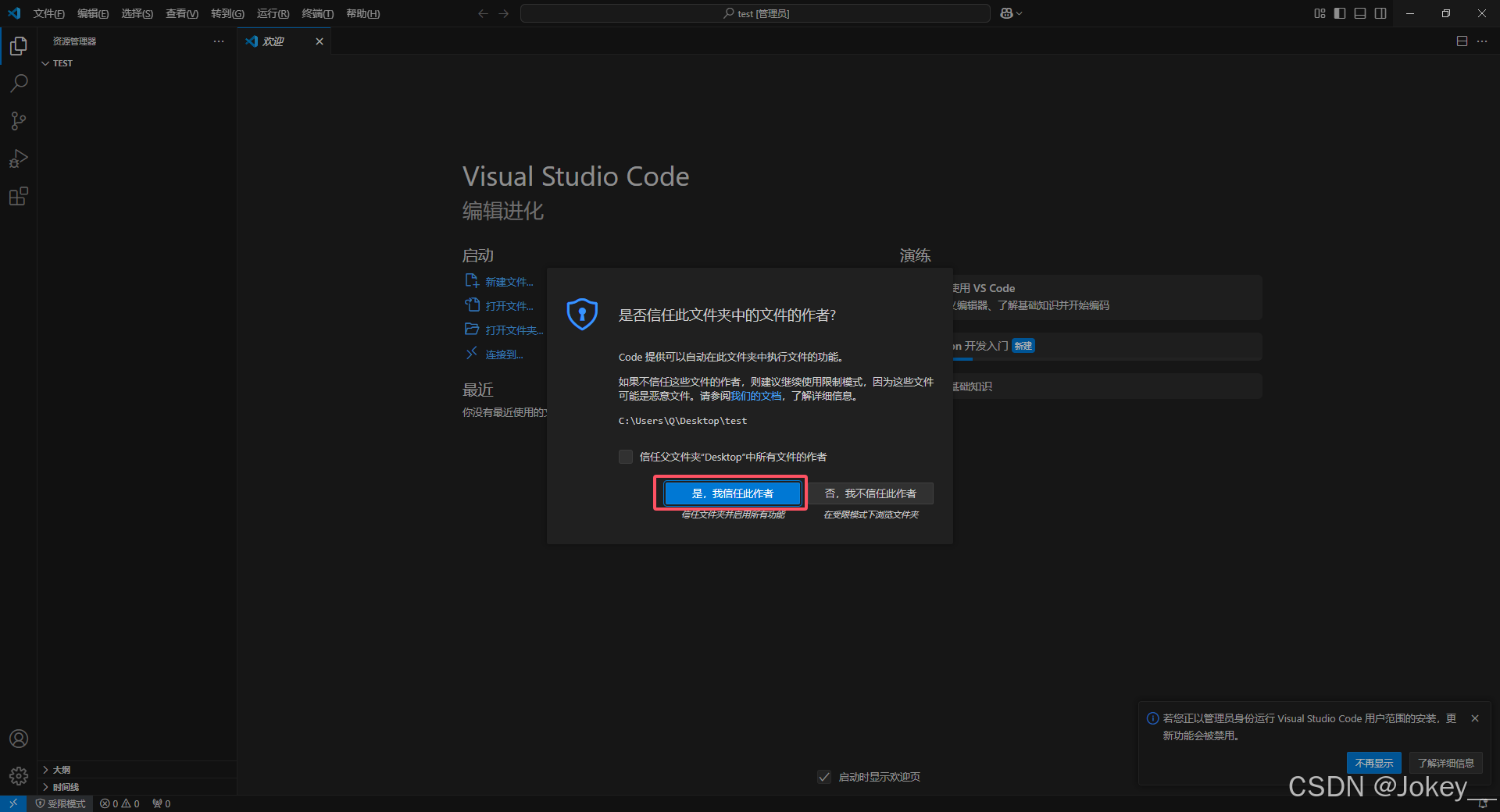This screenshot has width=1500, height=812.
Task: Open the Run menu
Action: 273,13
